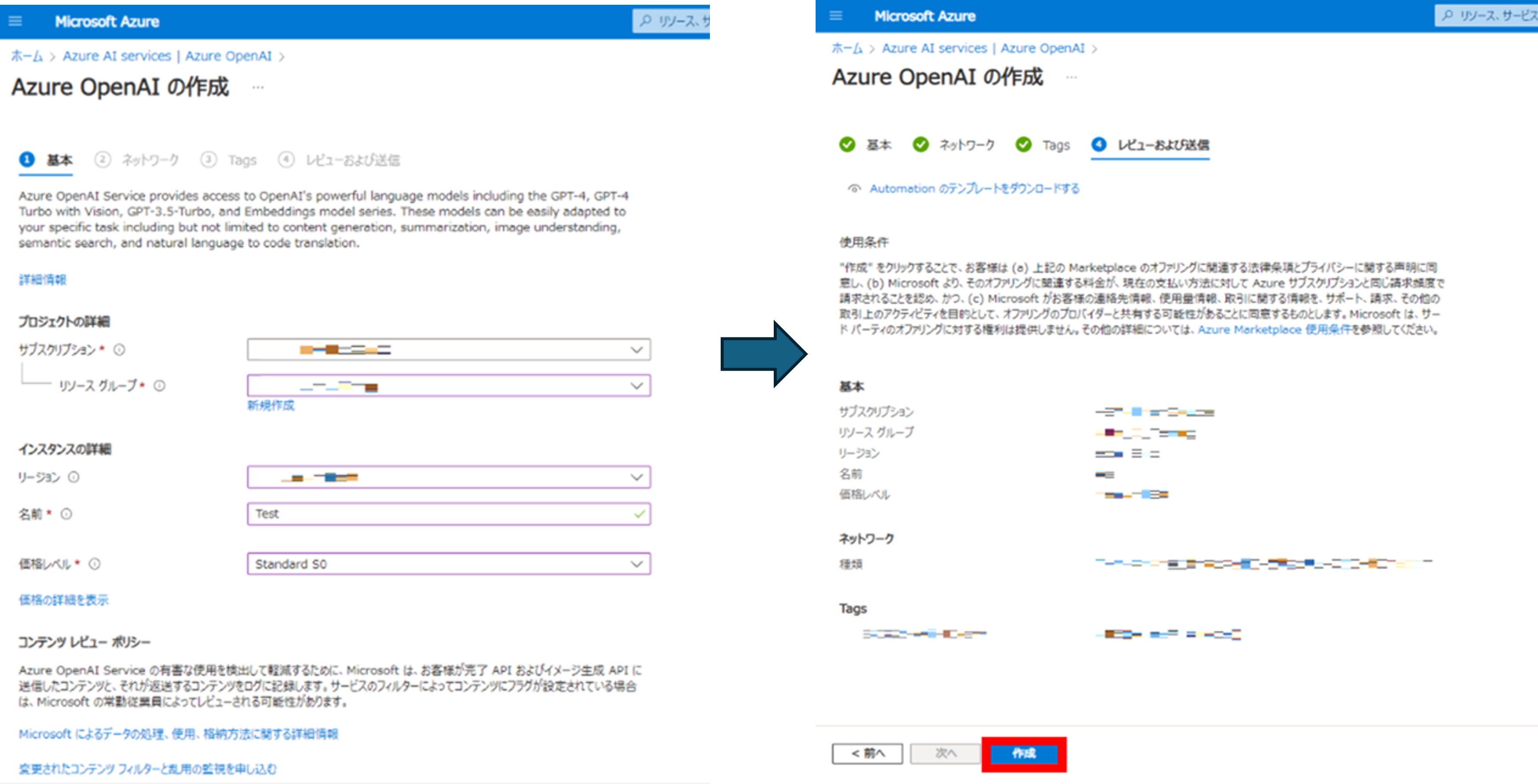This screenshot has width=1538, height=784.
Task: Open ellipsis menu beside right page title
Action: 1072,77
